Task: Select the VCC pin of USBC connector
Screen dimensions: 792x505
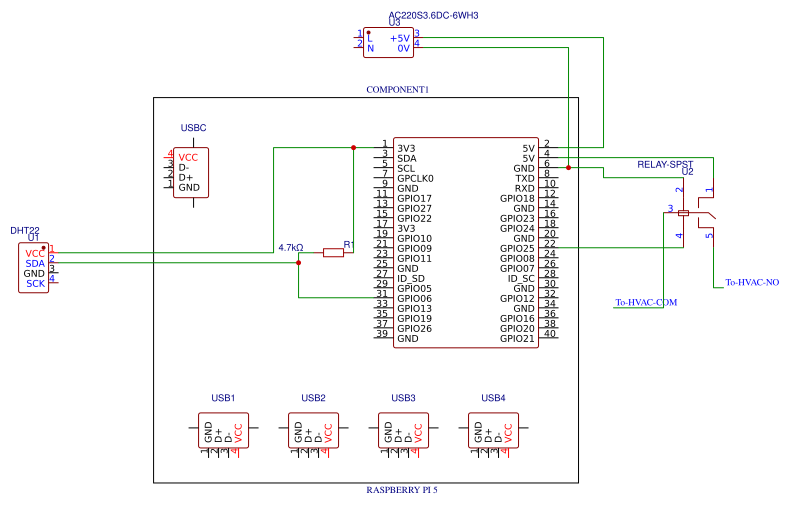Action: [188, 158]
